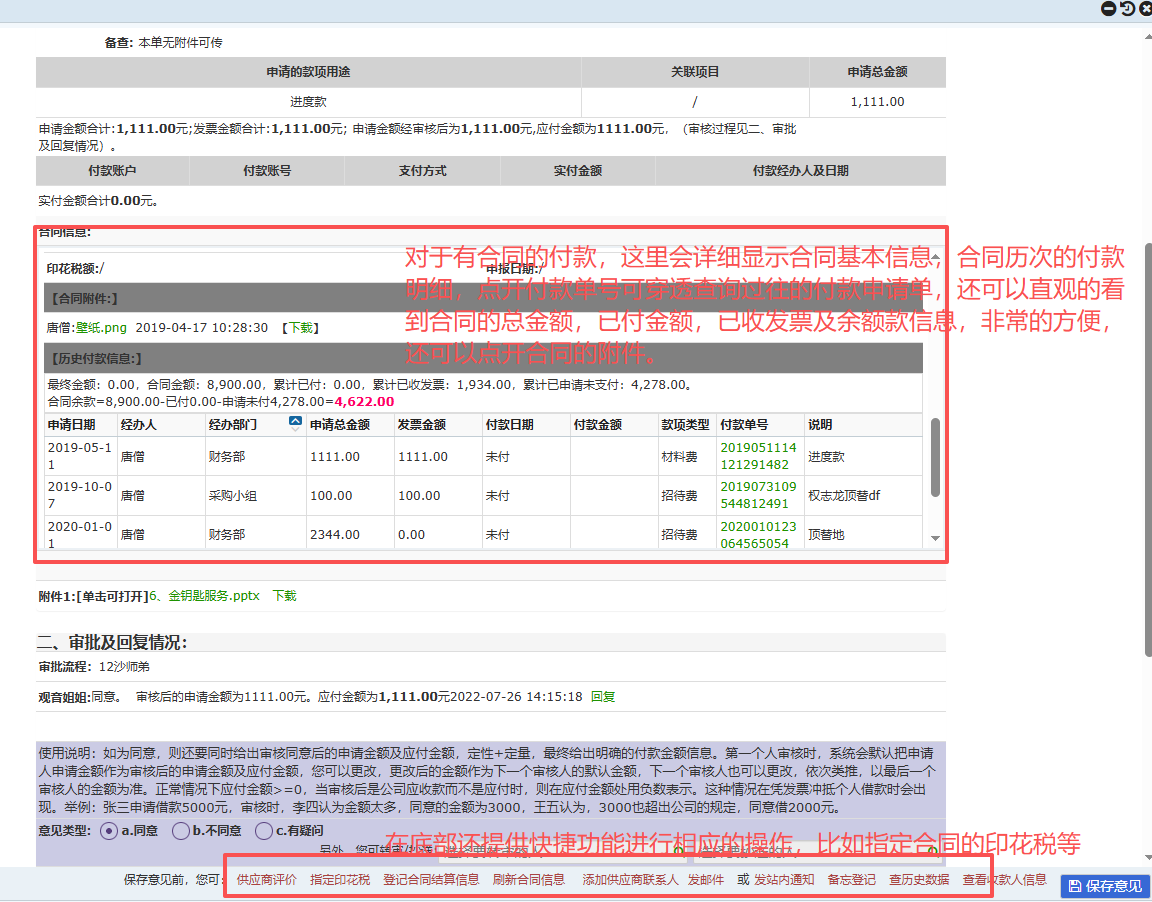1152x902 pixels.
Task: Click the page scrollbar's top up arrow
Action: (x=1145, y=35)
